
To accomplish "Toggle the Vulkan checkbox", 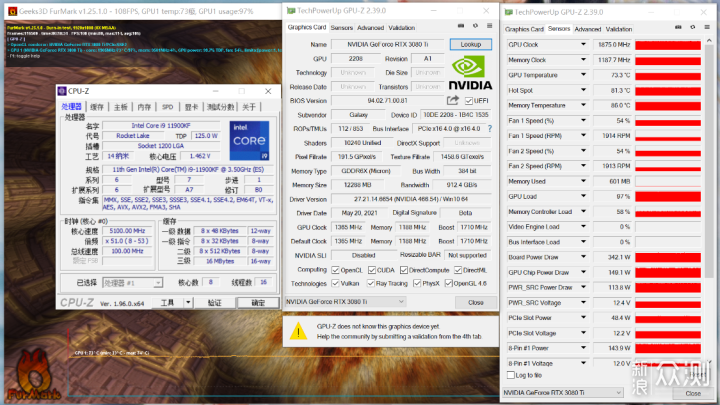I will [335, 283].
